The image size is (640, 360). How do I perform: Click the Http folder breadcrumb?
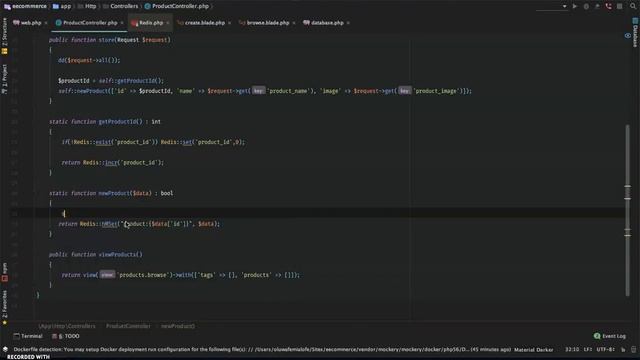[x=87, y=6]
